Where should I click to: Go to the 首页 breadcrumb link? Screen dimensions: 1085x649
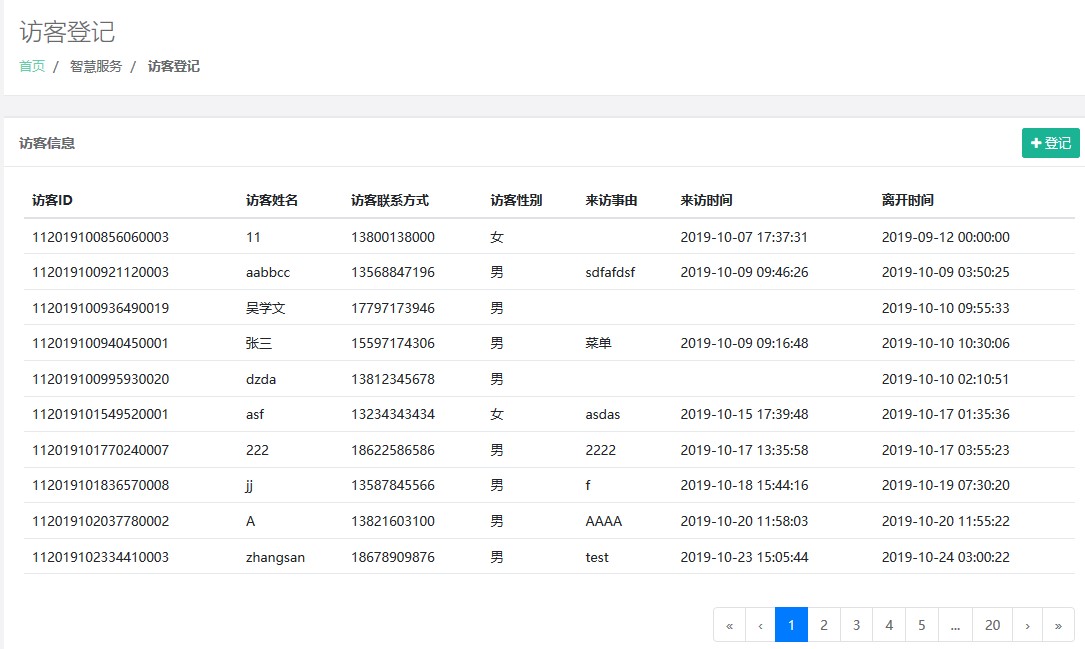pyautogui.click(x=32, y=66)
